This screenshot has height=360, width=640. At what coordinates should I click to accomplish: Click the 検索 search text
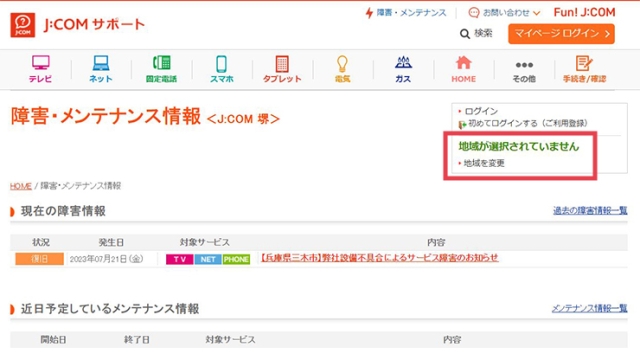[483, 33]
